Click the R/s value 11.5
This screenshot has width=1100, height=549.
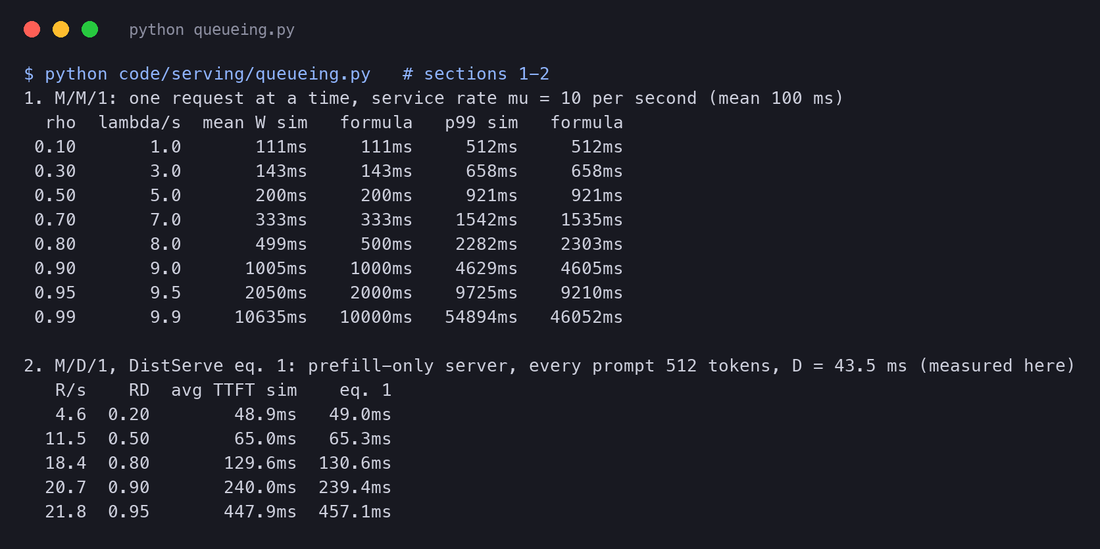point(66,439)
